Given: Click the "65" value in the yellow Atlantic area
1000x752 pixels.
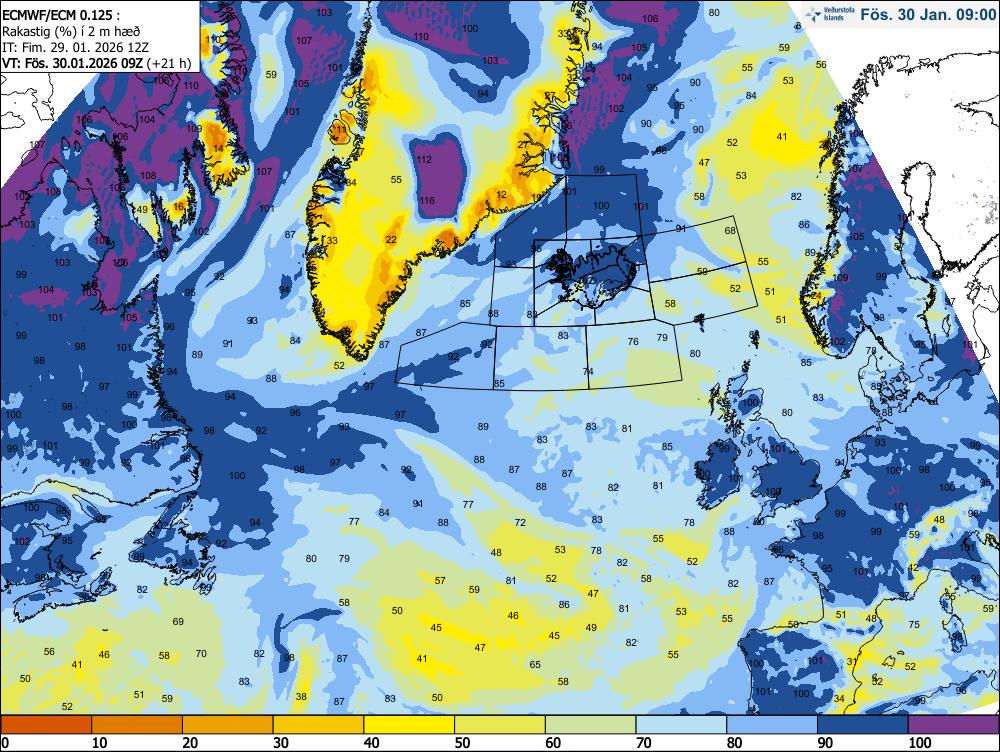Looking at the screenshot, I should pos(534,664).
